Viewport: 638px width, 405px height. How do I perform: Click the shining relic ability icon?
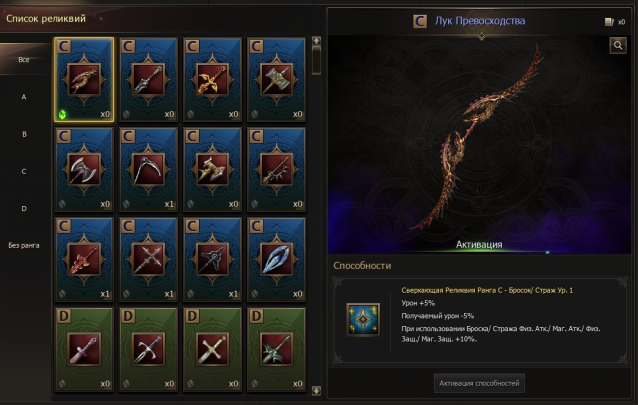(363, 319)
